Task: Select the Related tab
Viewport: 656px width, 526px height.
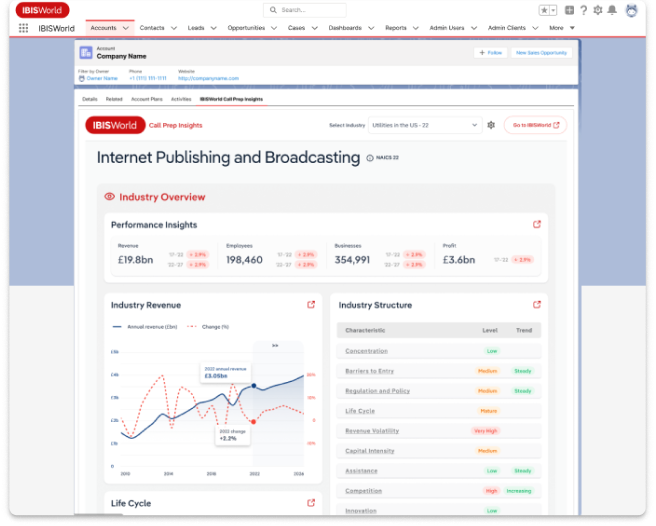Action: [x=114, y=100]
